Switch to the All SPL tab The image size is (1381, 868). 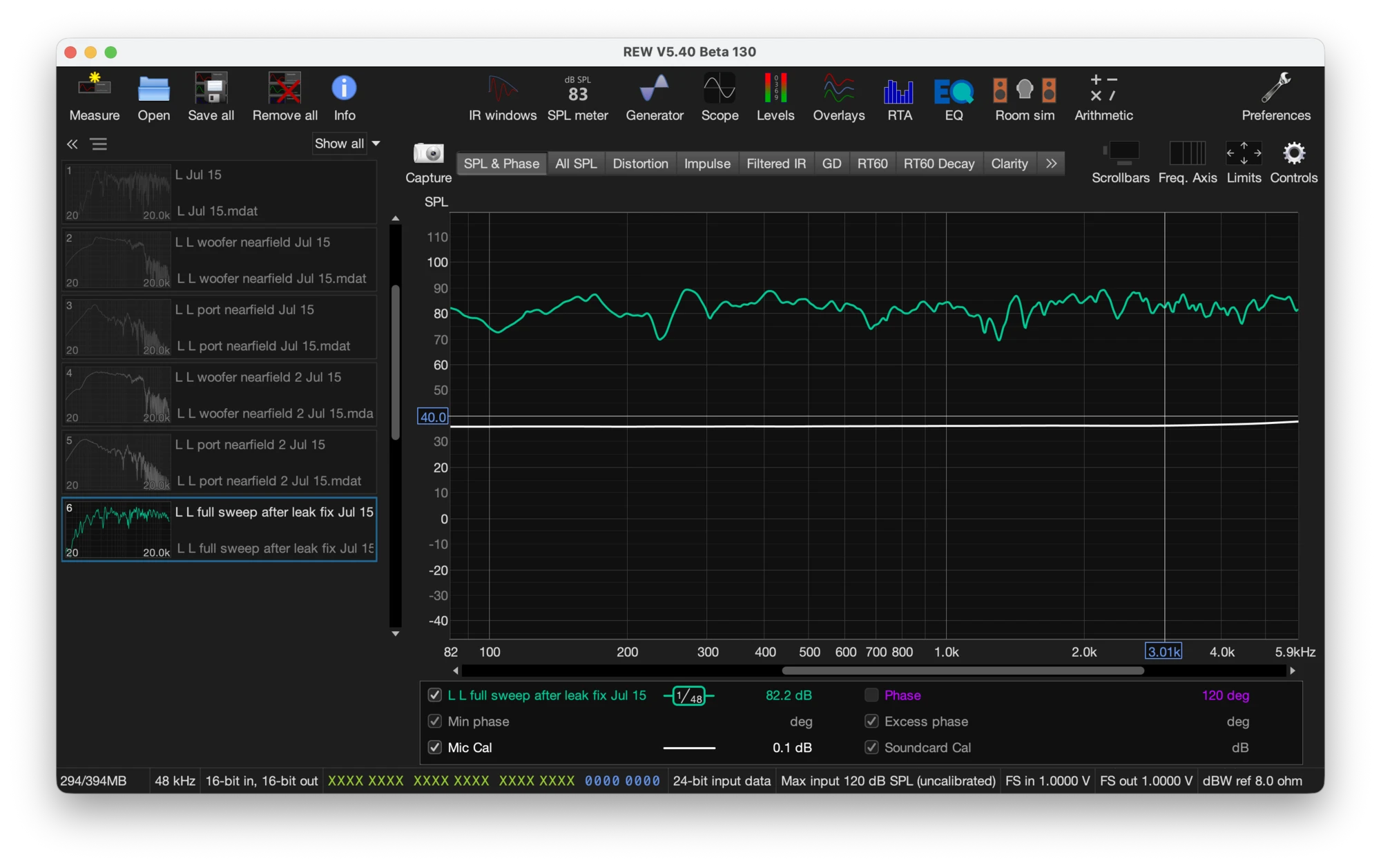576,164
